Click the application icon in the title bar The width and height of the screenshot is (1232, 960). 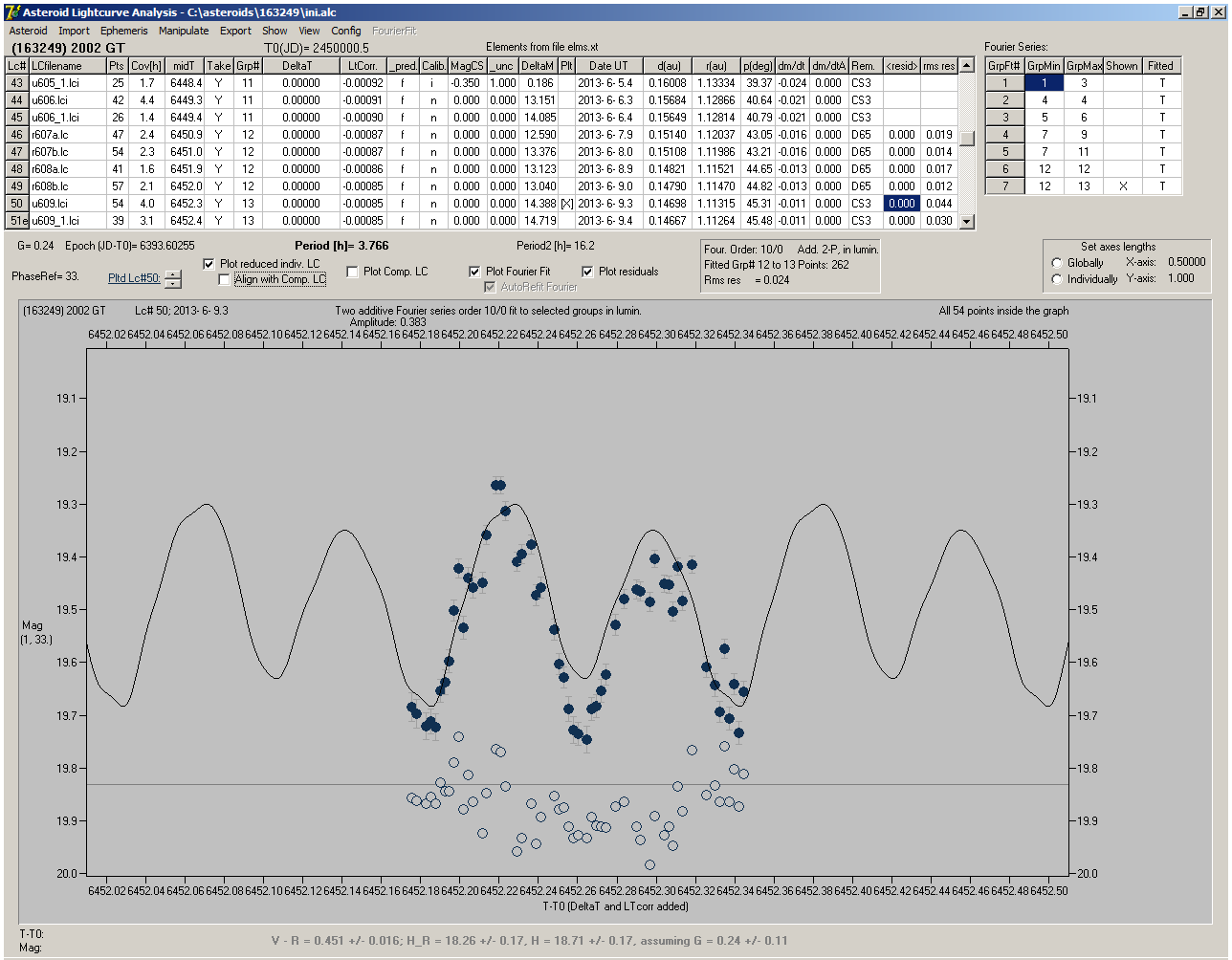coord(12,12)
